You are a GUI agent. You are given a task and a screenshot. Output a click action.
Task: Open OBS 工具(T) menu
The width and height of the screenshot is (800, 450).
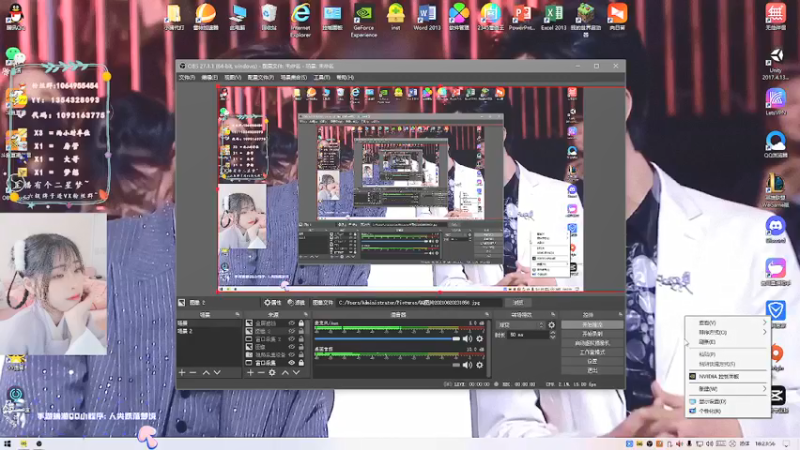(x=321, y=78)
